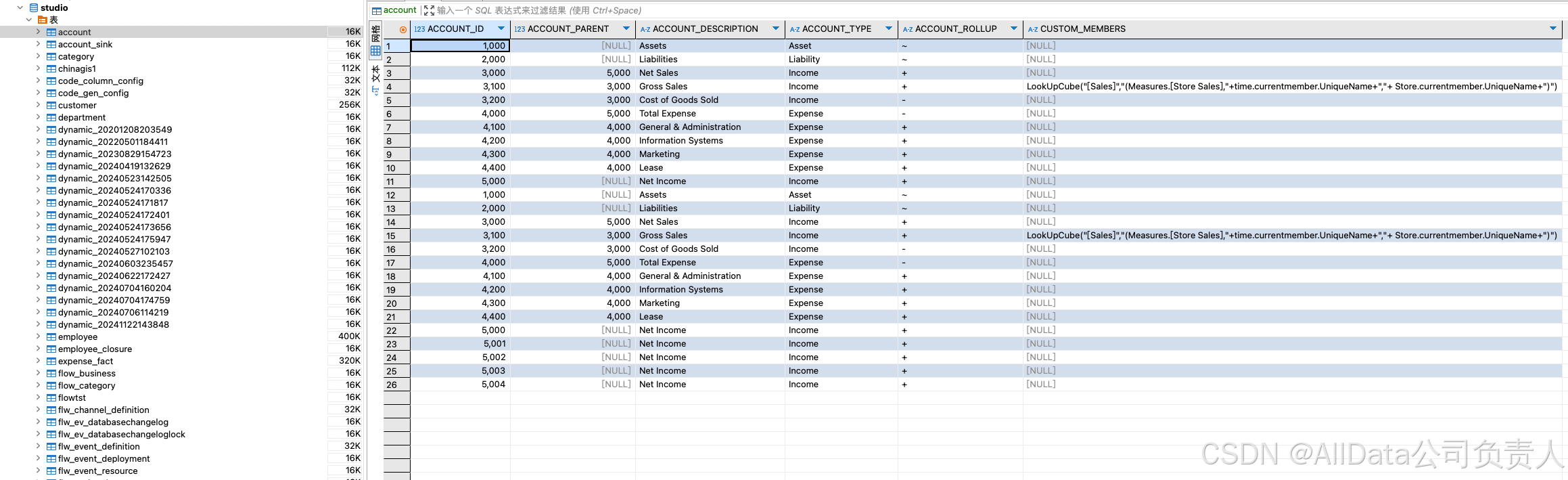Open the ACCOUNT_TYPE column filter dropdown arrow

pos(889,28)
